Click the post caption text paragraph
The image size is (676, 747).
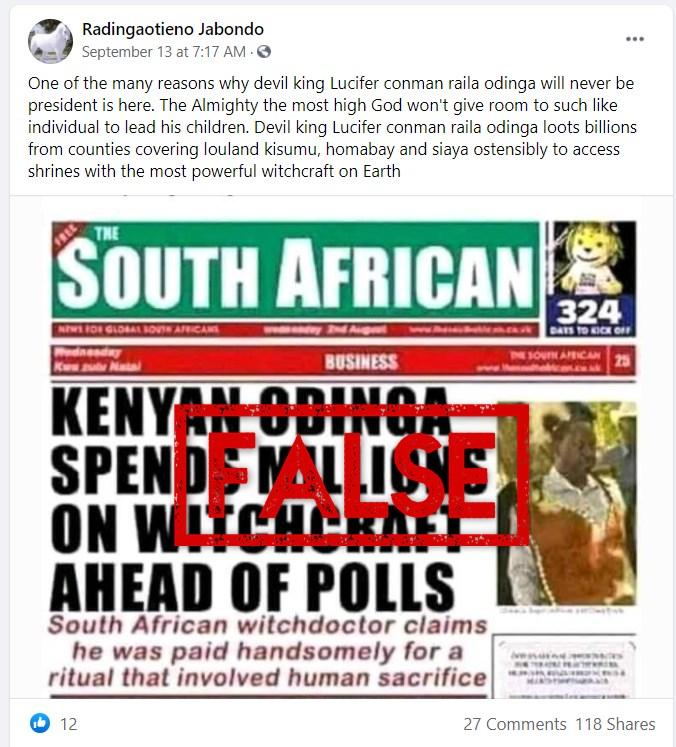pyautogui.click(x=332, y=127)
